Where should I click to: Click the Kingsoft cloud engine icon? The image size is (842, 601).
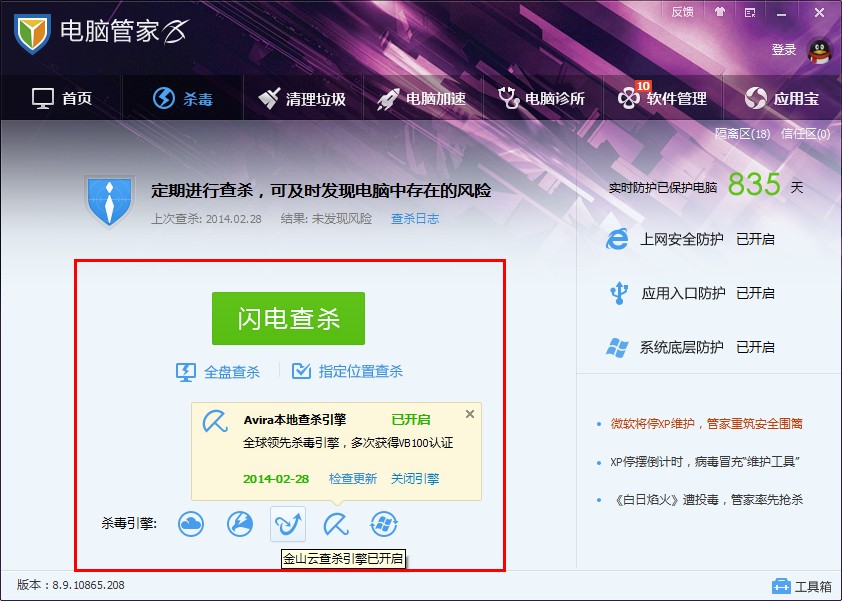click(288, 524)
